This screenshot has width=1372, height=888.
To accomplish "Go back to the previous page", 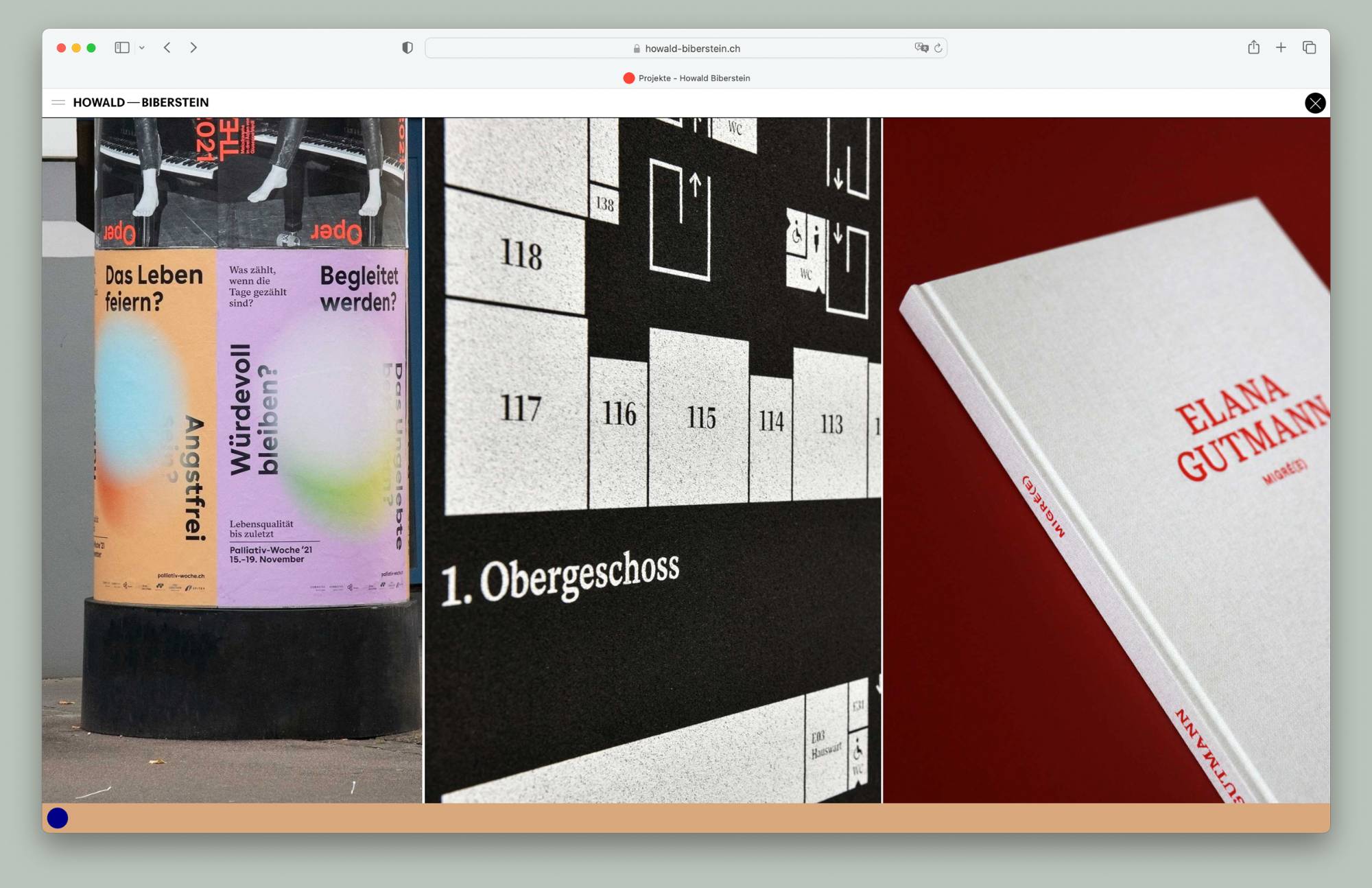I will 167,47.
